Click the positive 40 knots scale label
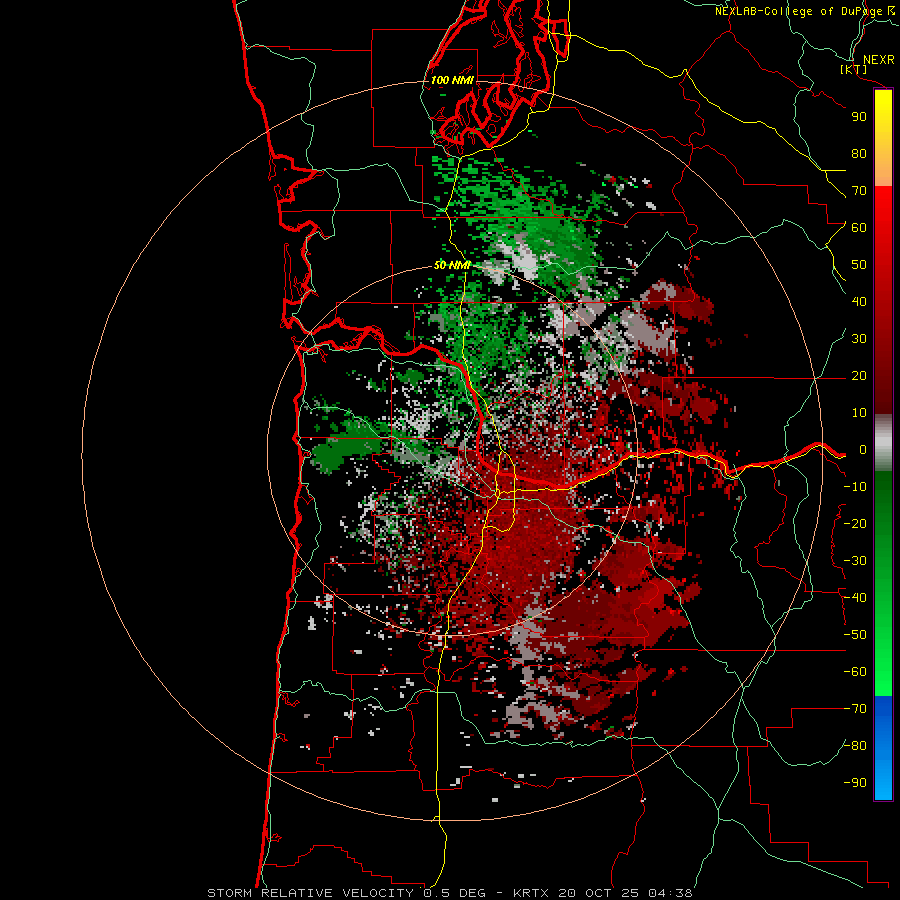 click(x=859, y=301)
